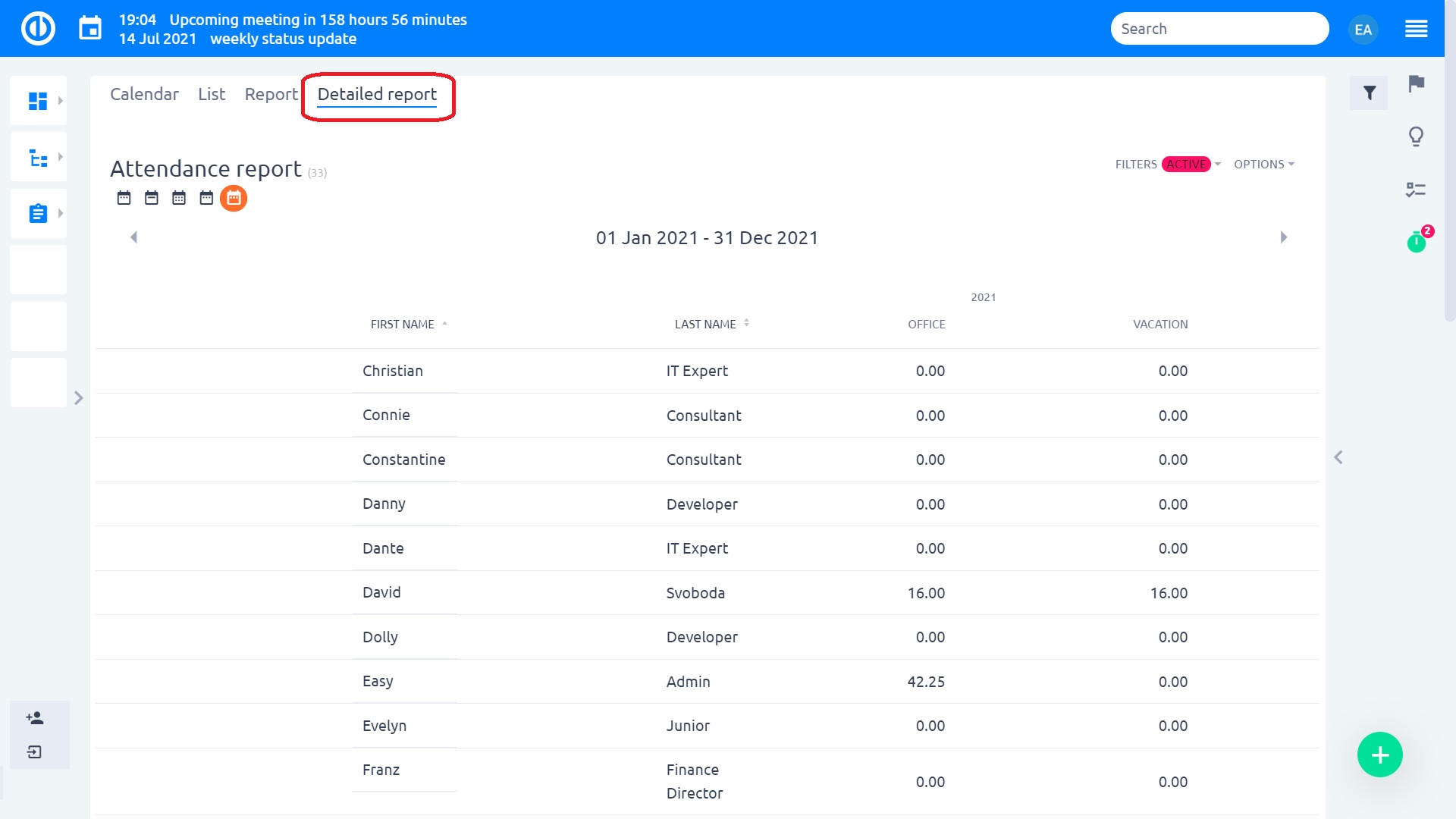Select the orange highlighted year period icon
The height and width of the screenshot is (819, 1456).
pyautogui.click(x=234, y=198)
